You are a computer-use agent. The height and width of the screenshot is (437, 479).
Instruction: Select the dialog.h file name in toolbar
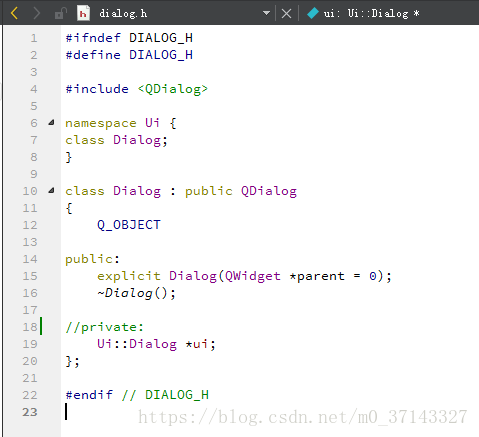pyautogui.click(x=123, y=14)
